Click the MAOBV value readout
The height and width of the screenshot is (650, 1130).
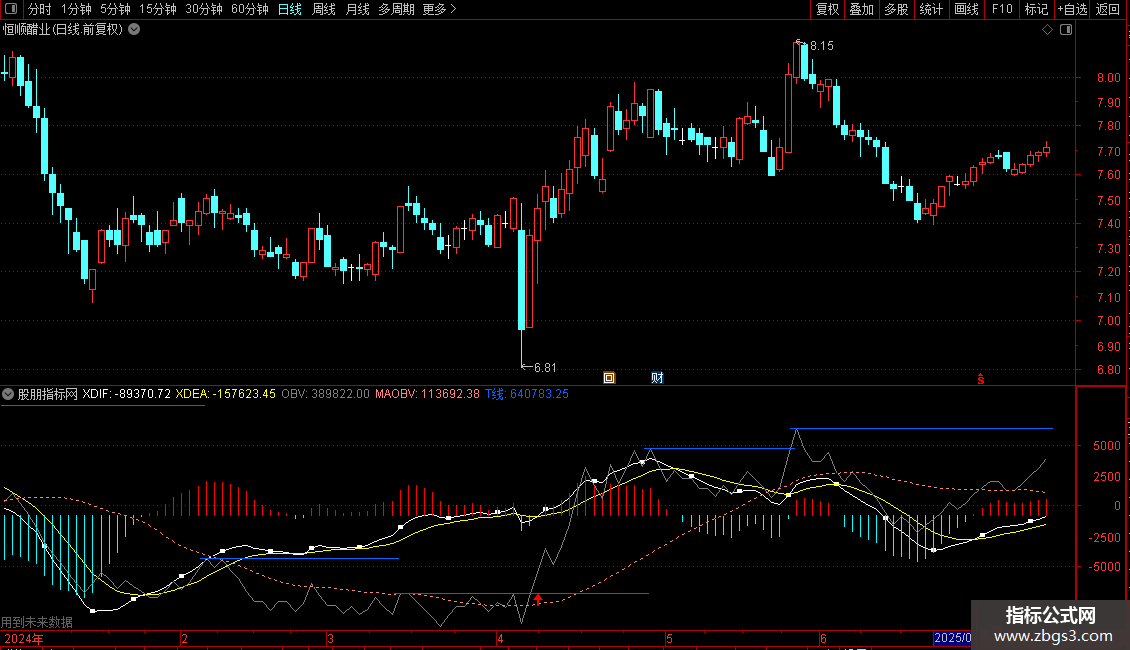coord(427,394)
